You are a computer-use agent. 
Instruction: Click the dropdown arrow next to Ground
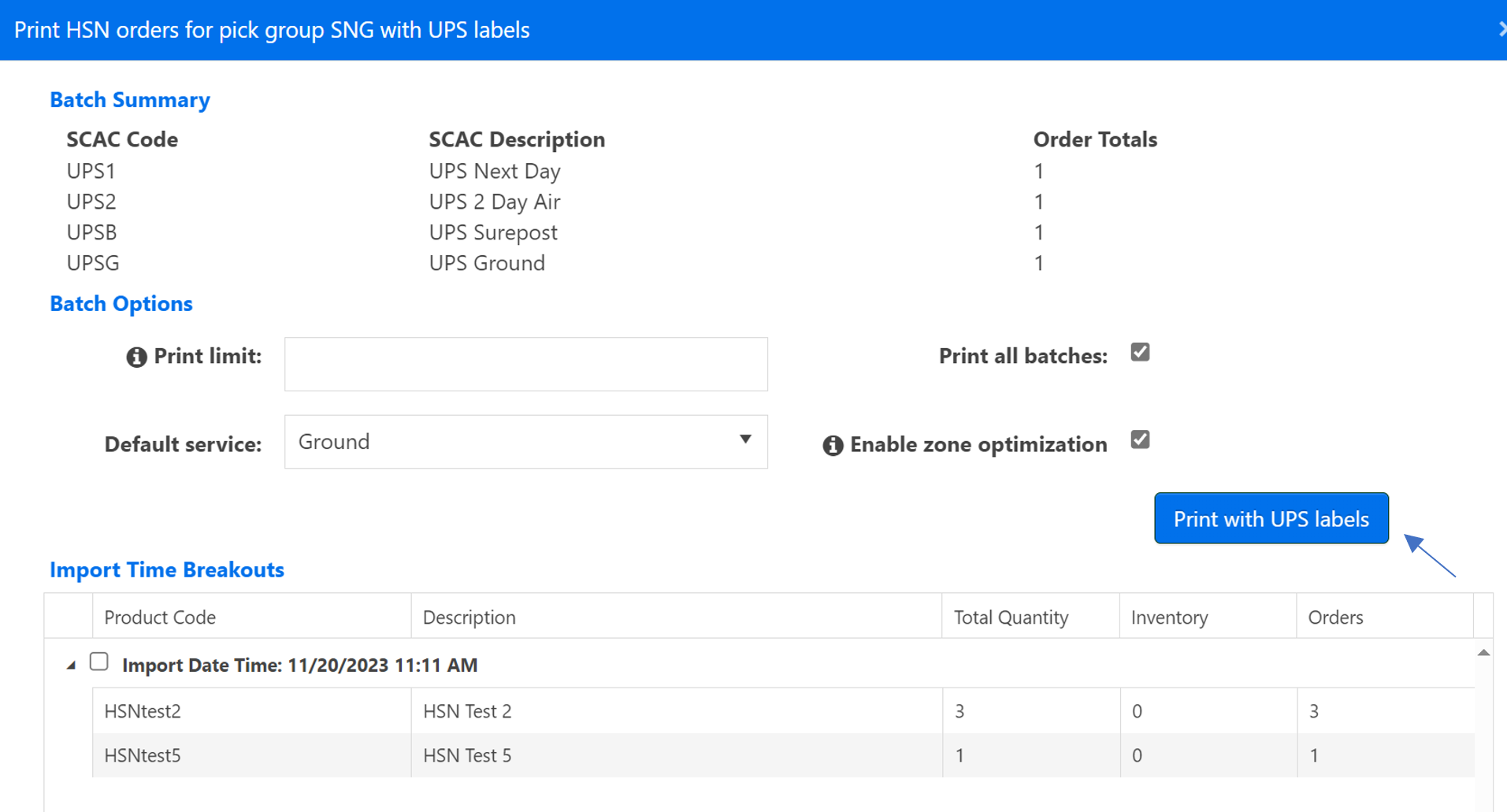(x=744, y=439)
